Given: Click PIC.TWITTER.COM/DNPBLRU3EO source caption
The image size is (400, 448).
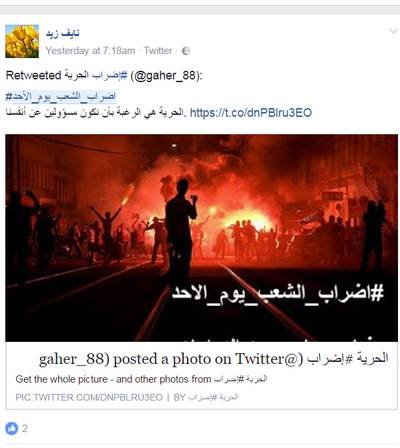Looking at the screenshot, I should coord(89,397).
